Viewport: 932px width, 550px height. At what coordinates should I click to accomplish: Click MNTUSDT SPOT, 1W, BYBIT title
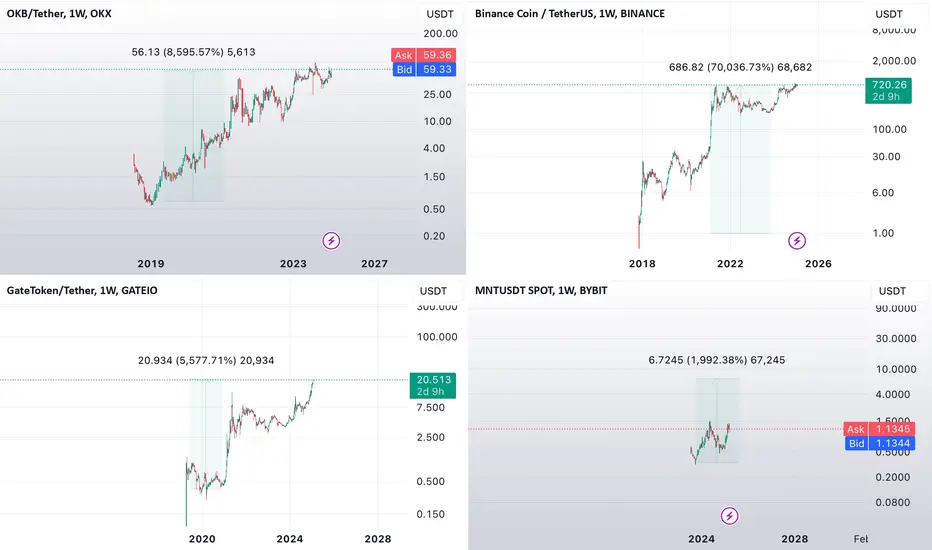tap(541, 290)
